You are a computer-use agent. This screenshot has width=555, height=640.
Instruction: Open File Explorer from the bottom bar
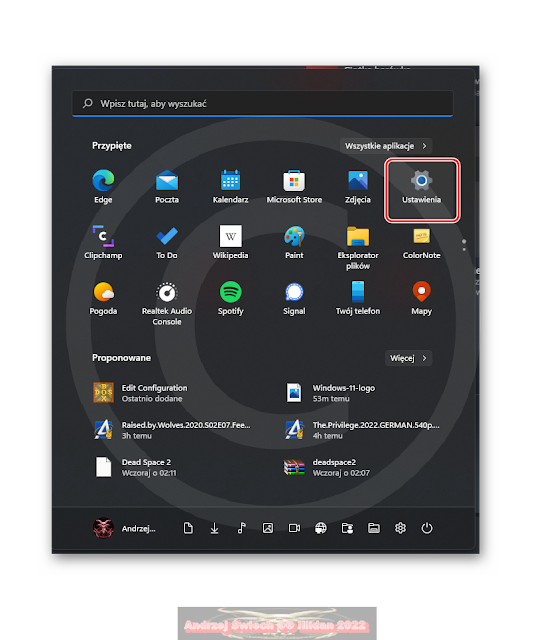[x=374, y=528]
